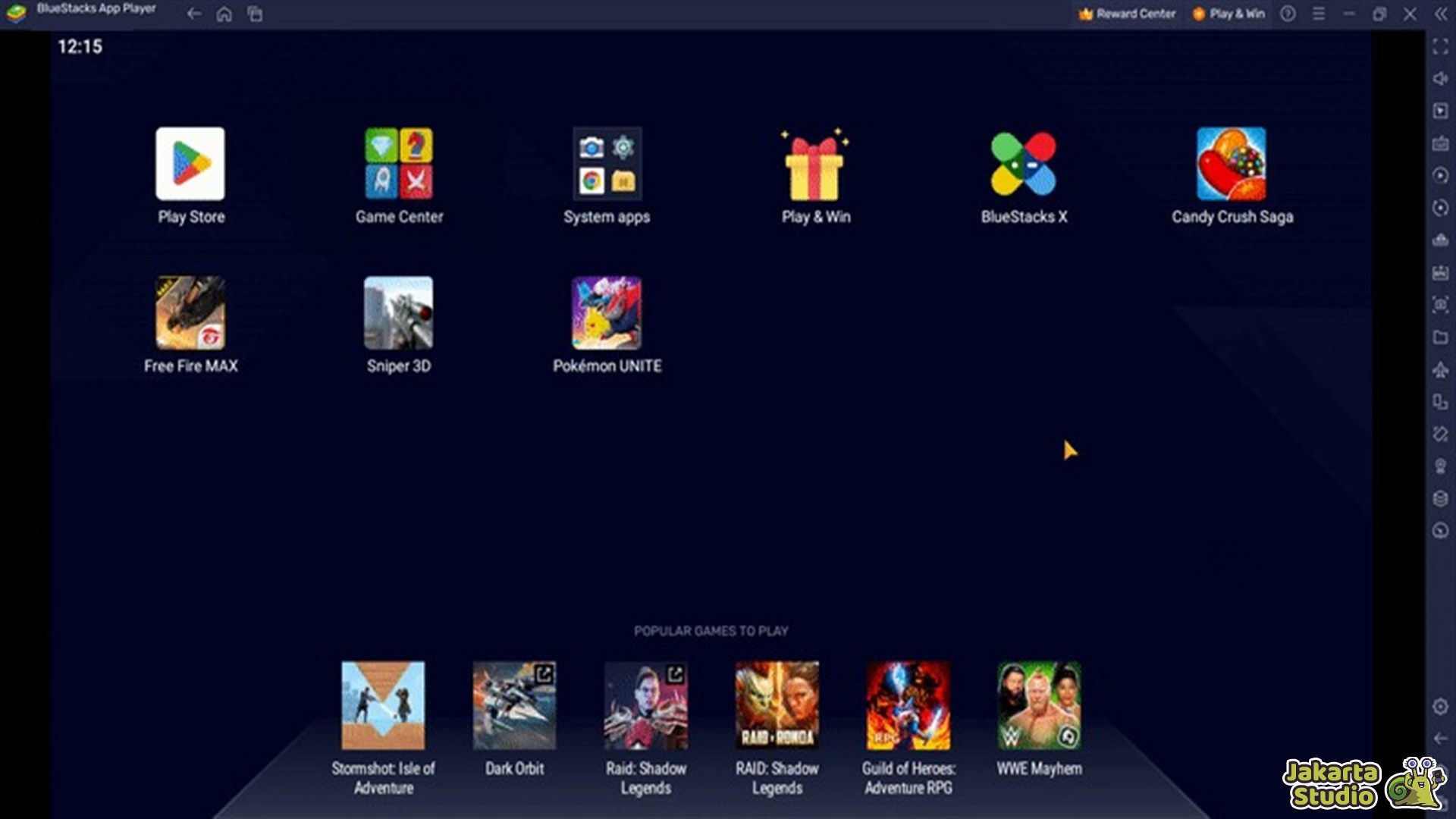1456x819 pixels.
Task: Open the Reward Center
Action: pyautogui.click(x=1127, y=14)
